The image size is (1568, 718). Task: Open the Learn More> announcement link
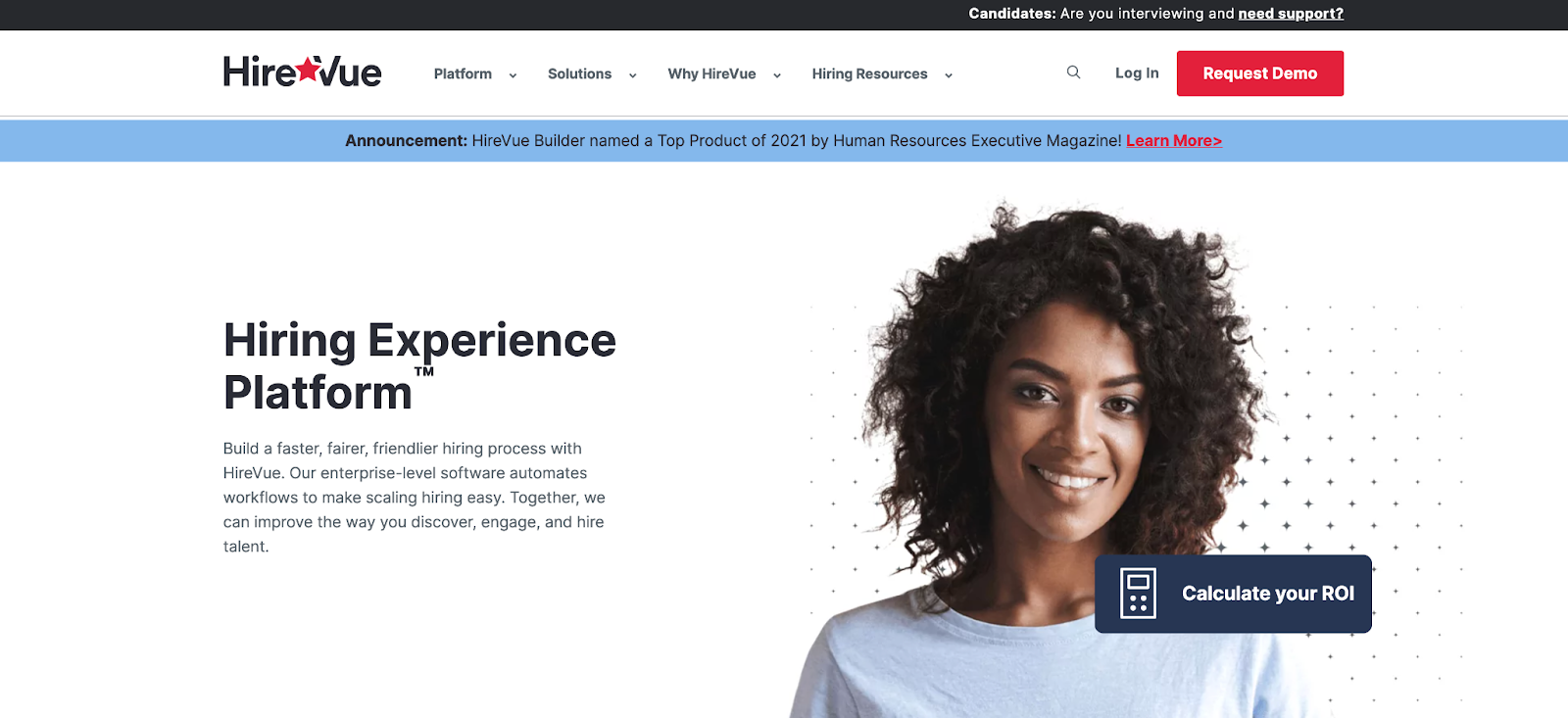[x=1174, y=141]
